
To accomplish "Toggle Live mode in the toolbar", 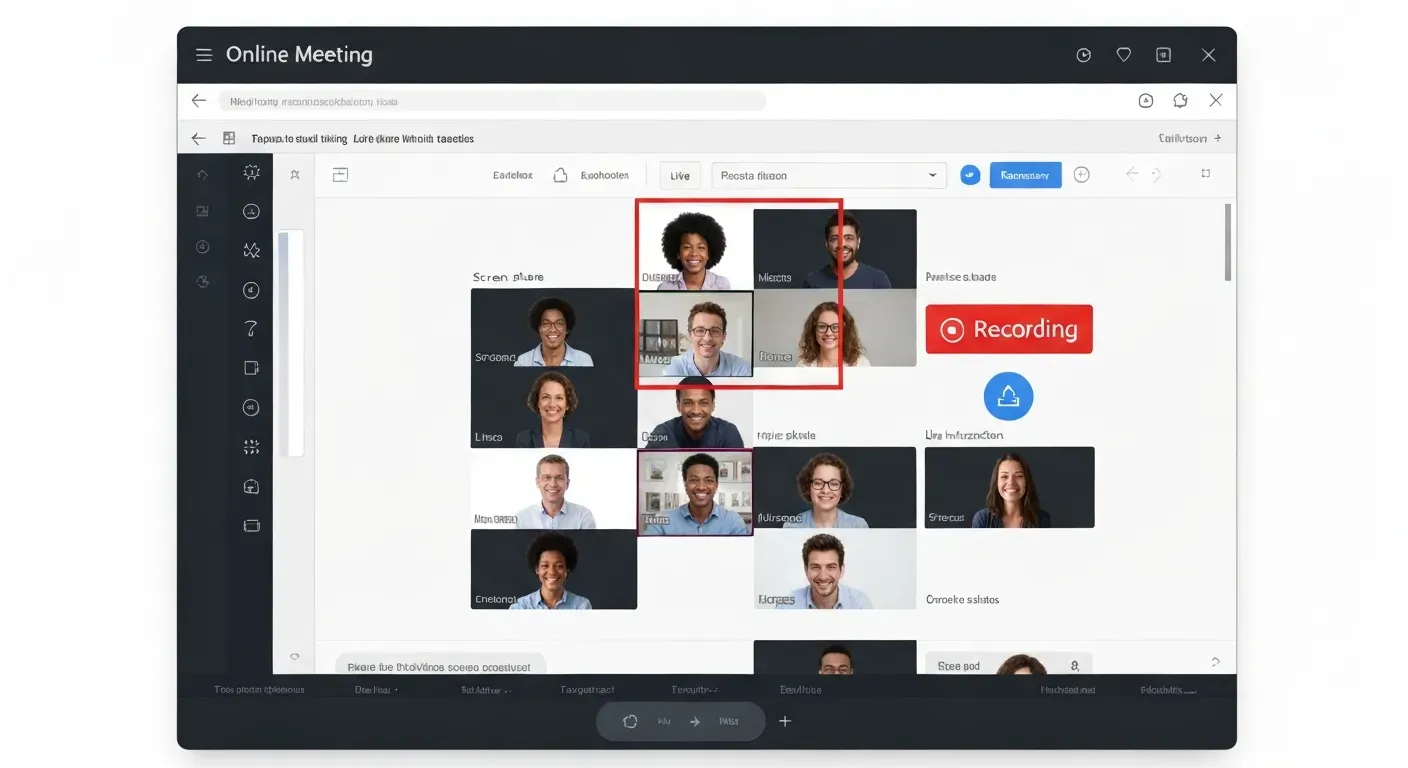I will (679, 174).
